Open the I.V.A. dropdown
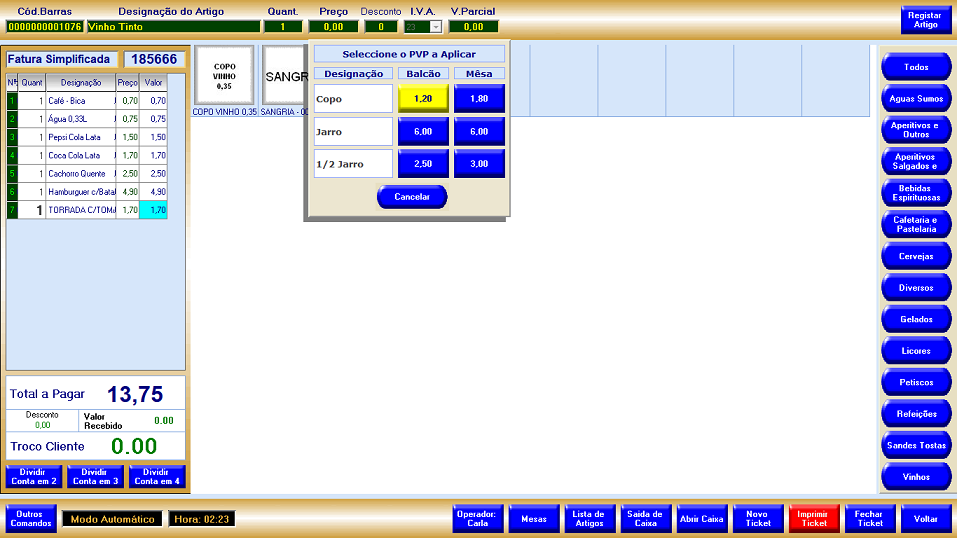Screen dimensions: 957x538 pyautogui.click(x=435, y=27)
